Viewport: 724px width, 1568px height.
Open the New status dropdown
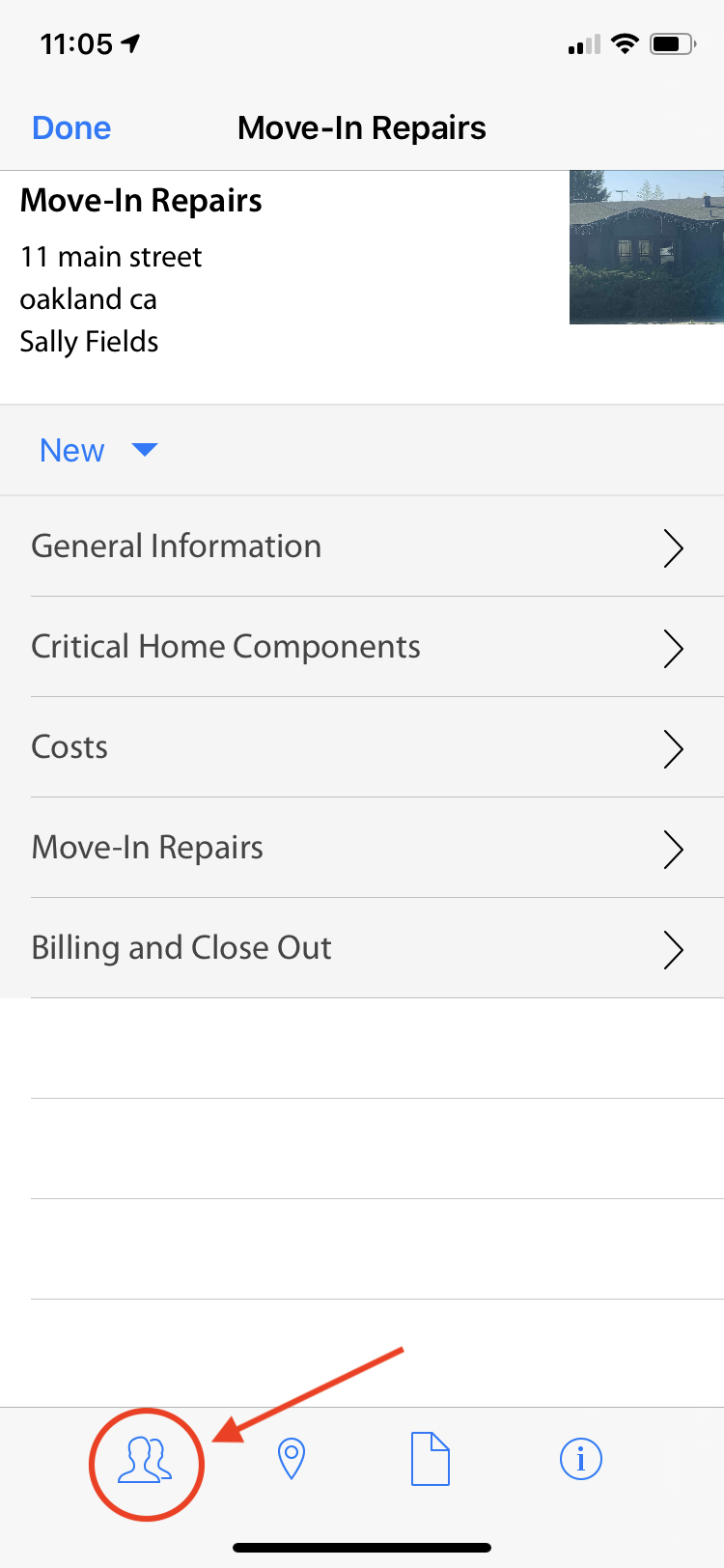click(72, 450)
